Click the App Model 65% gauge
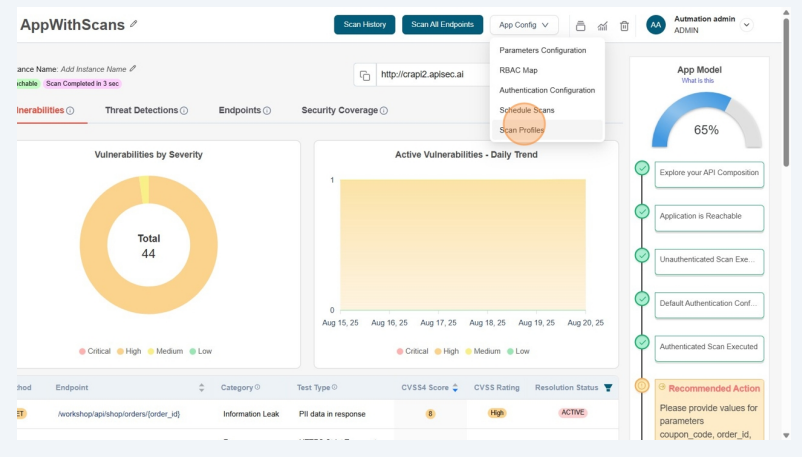The height and width of the screenshot is (457, 802). (x=705, y=125)
